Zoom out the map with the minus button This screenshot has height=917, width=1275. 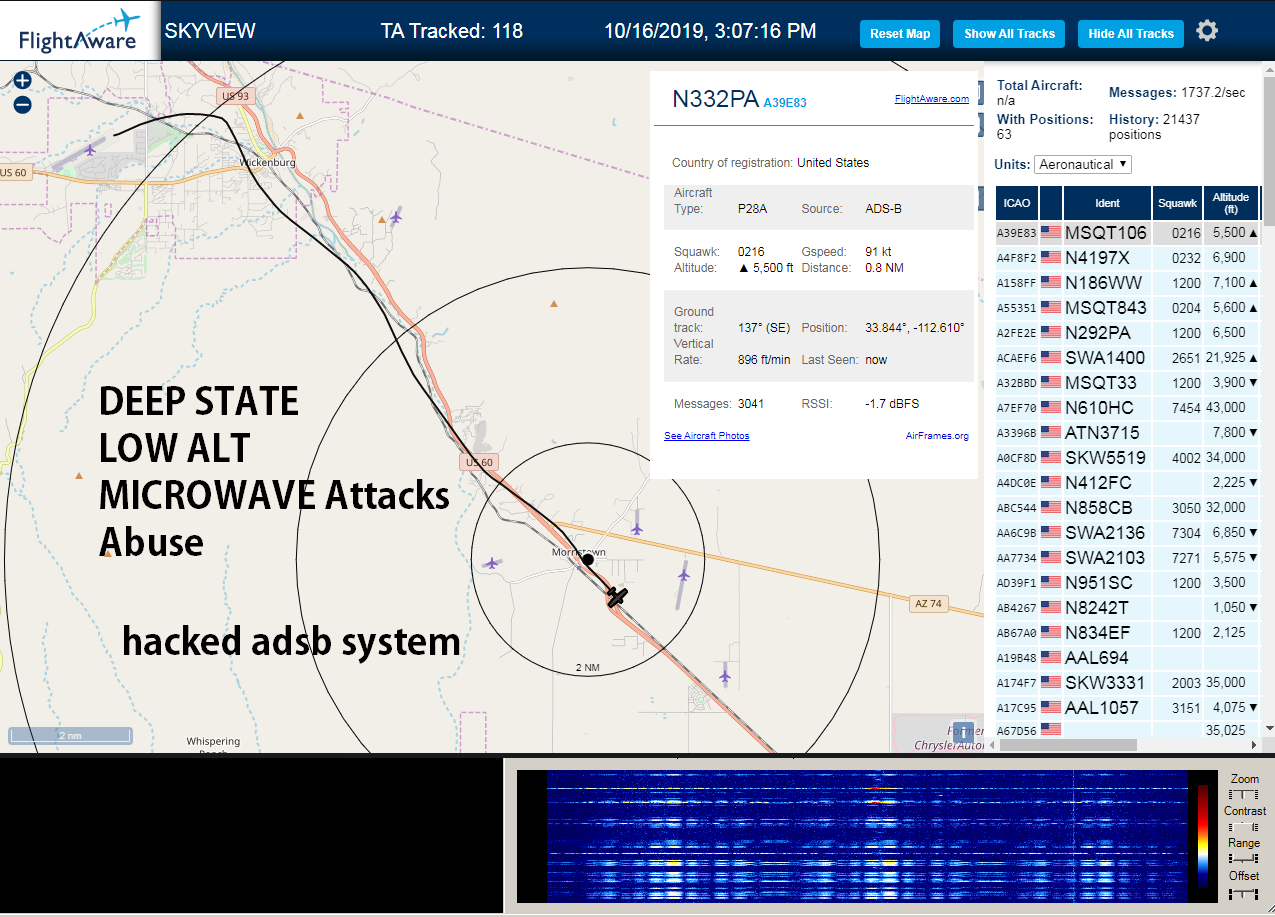coord(22,104)
